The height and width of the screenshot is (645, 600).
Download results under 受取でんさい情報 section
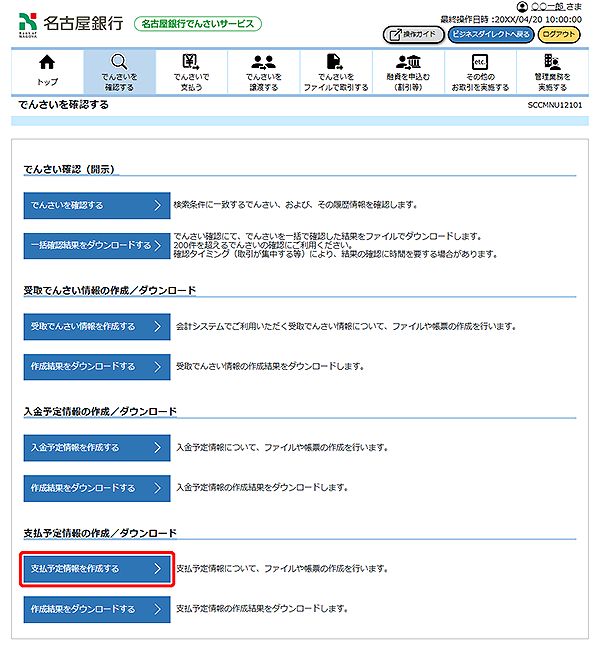[x=97, y=367]
